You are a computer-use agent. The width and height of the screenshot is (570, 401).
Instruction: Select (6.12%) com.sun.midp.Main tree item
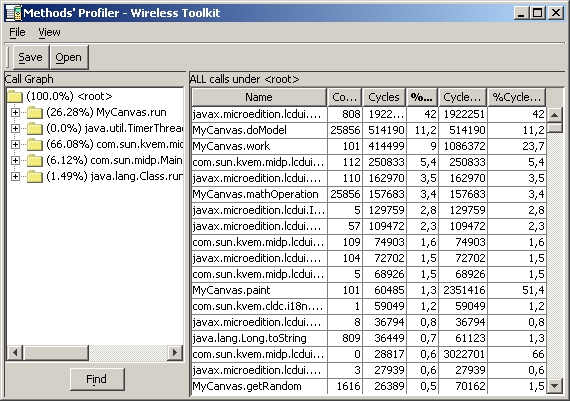pyautogui.click(x=114, y=160)
